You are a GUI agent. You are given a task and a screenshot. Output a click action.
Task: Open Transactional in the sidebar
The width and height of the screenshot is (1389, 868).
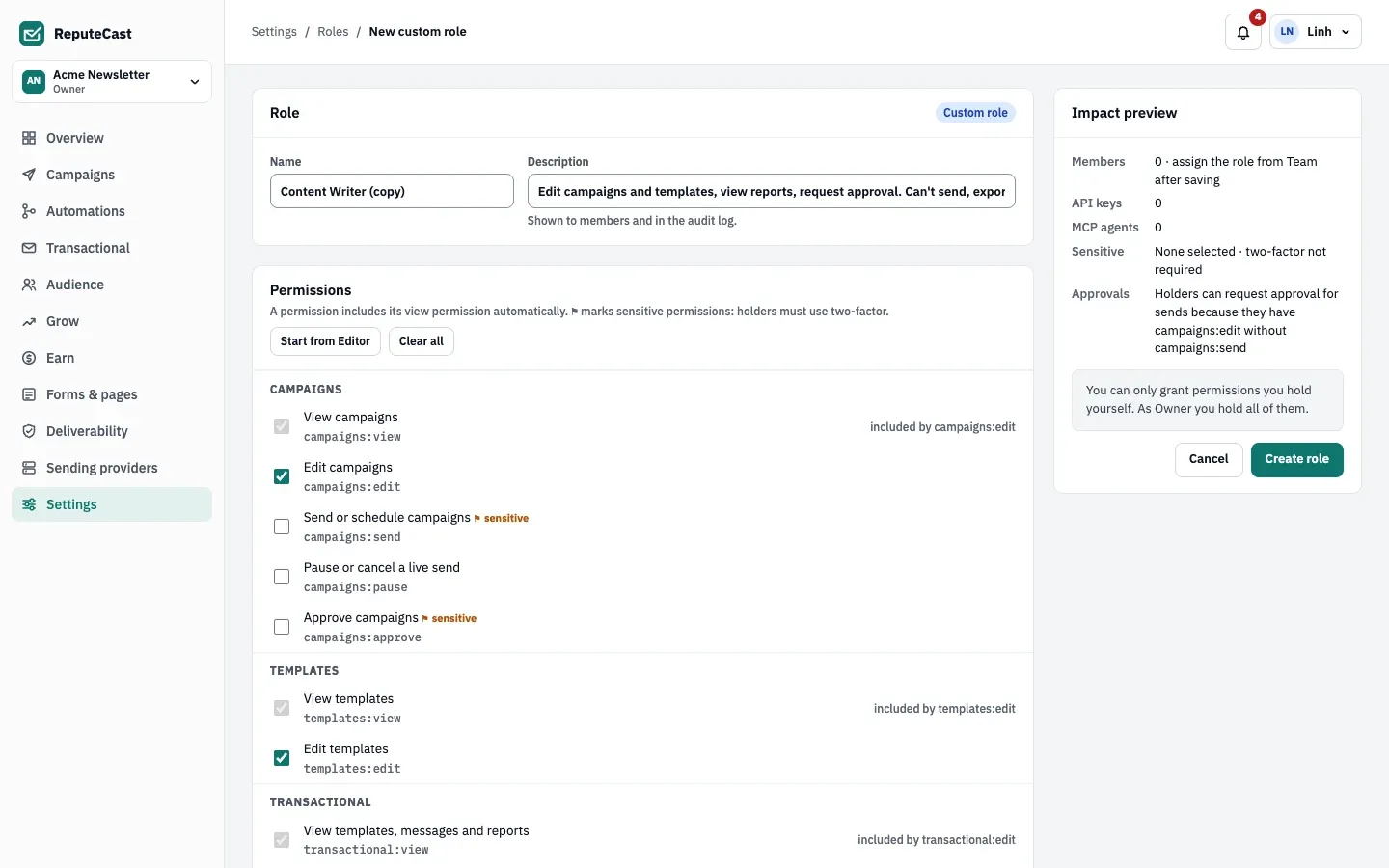[112, 248]
